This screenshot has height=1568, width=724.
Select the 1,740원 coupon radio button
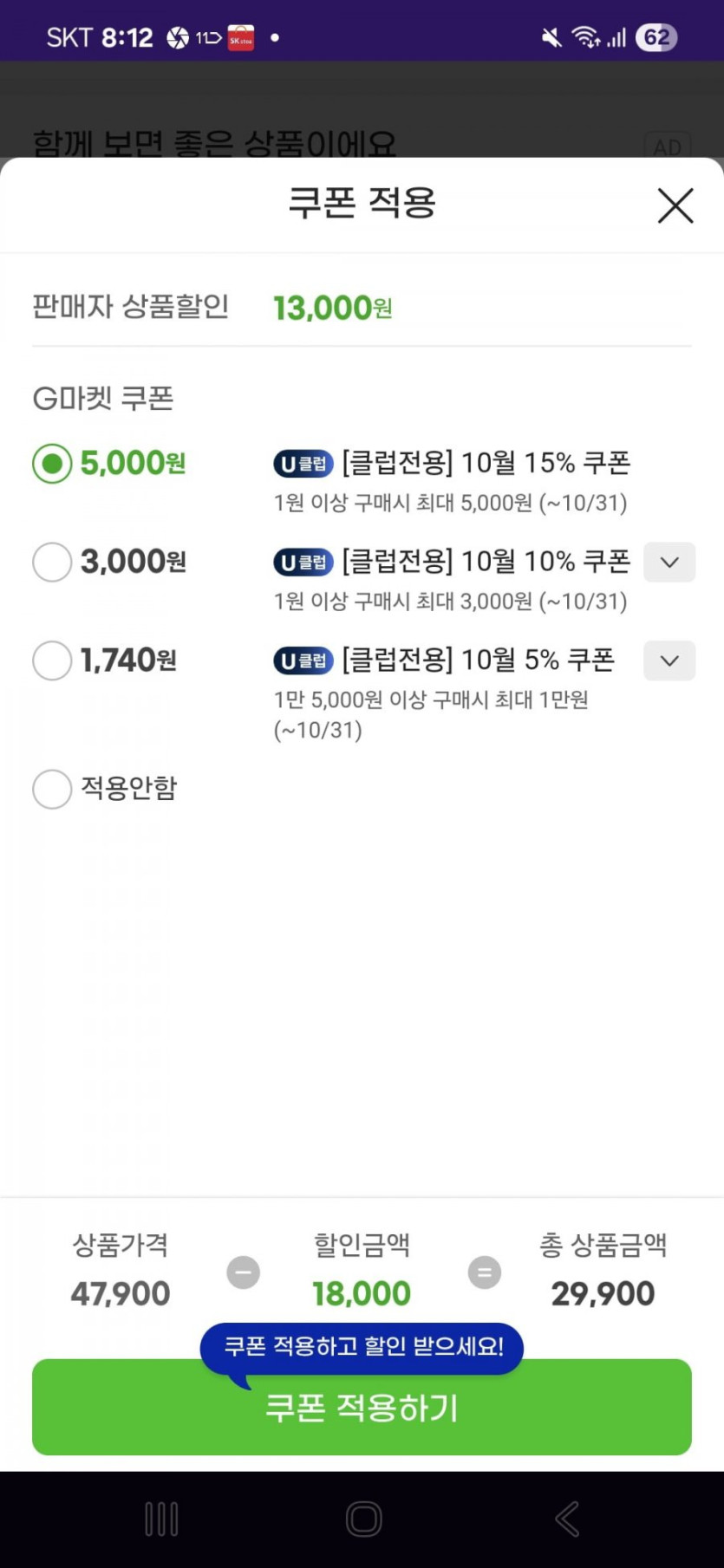click(52, 660)
